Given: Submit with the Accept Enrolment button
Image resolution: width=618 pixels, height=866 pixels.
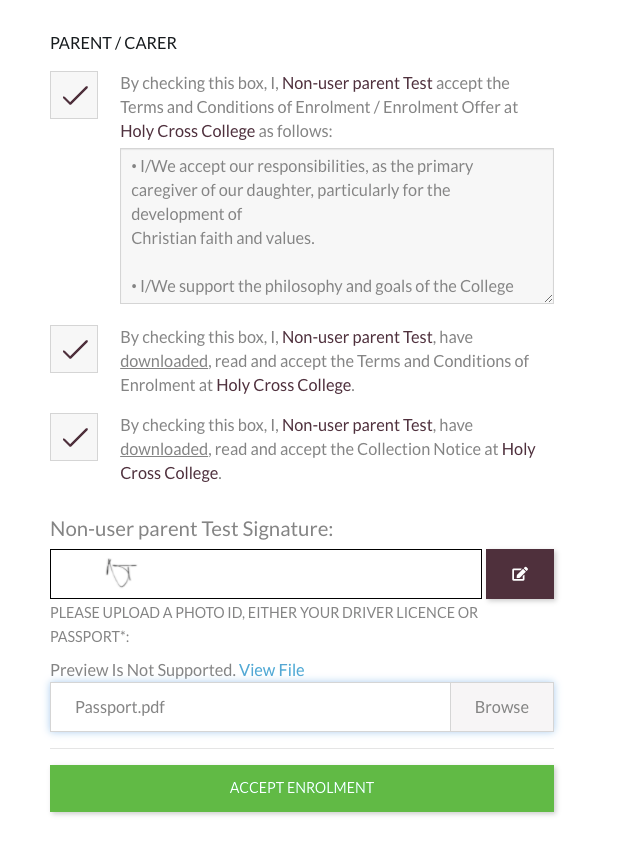Looking at the screenshot, I should pyautogui.click(x=301, y=788).
